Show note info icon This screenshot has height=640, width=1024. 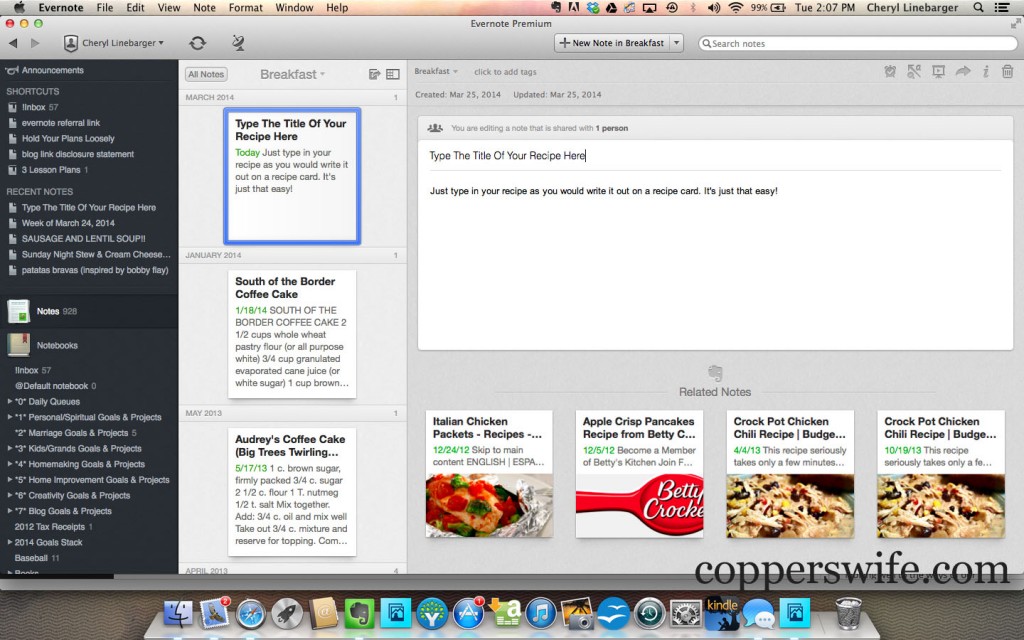(x=985, y=72)
